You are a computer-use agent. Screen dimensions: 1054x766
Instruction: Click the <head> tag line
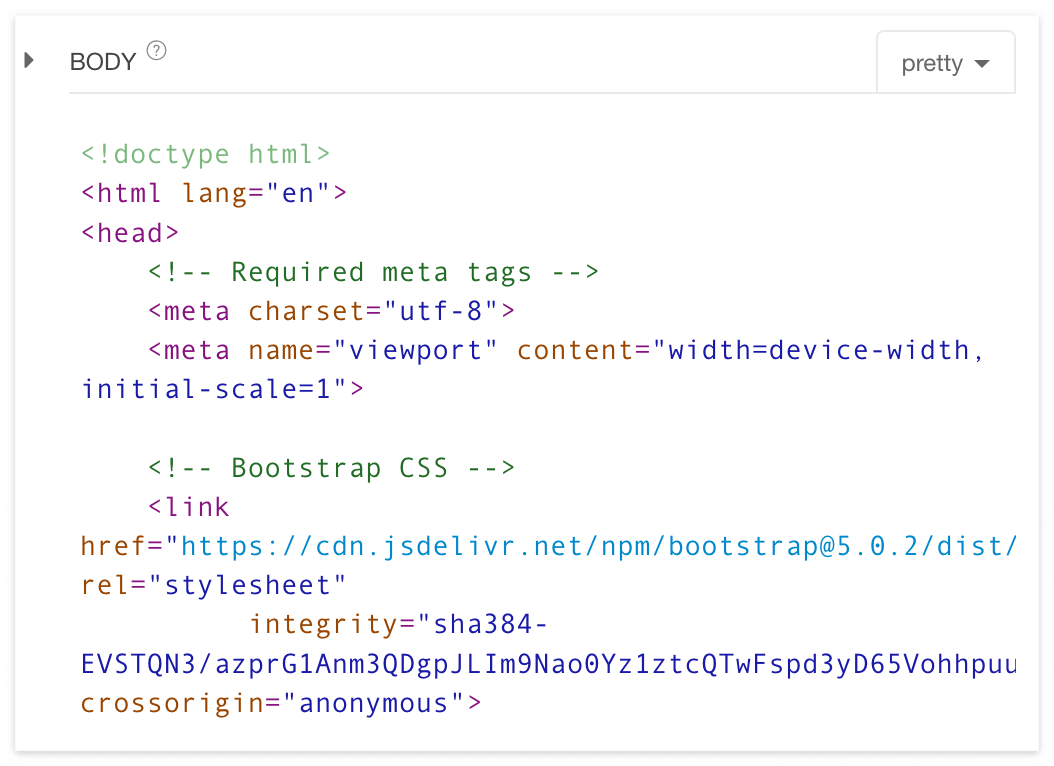click(x=130, y=232)
